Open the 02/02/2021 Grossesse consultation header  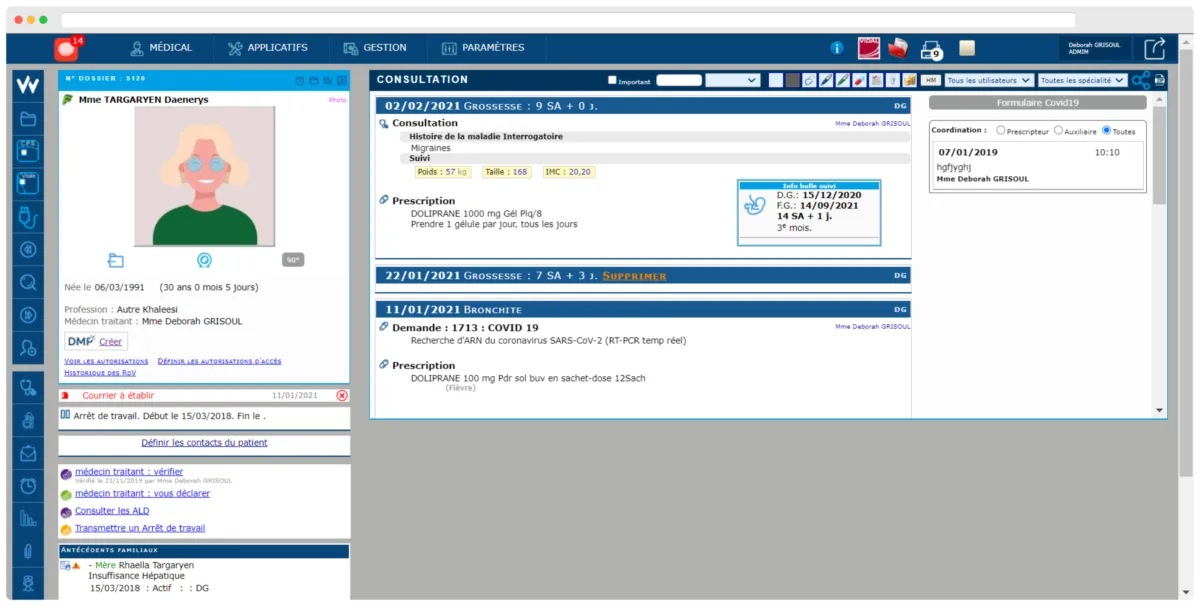(642, 105)
